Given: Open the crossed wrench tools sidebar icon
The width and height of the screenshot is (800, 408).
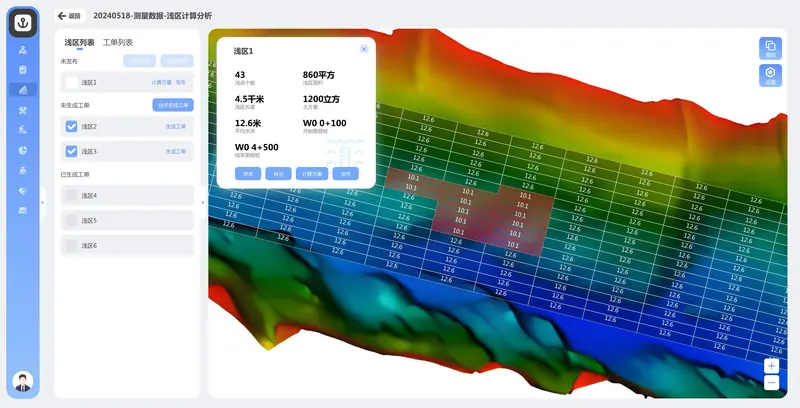Looking at the screenshot, I should coord(23,110).
